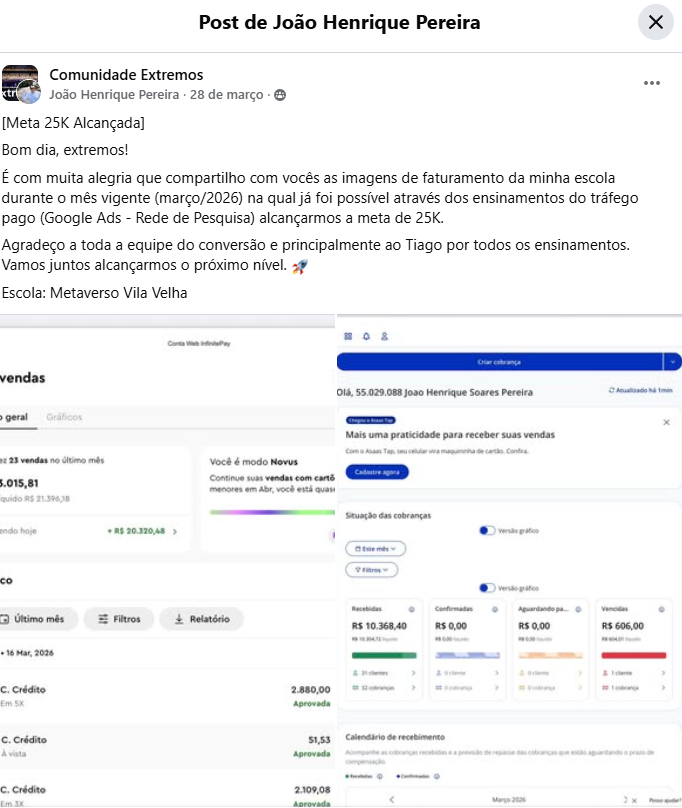The width and height of the screenshot is (682, 808).
Task: Expand the Filtros dropdown in cobranças
Action: [372, 570]
